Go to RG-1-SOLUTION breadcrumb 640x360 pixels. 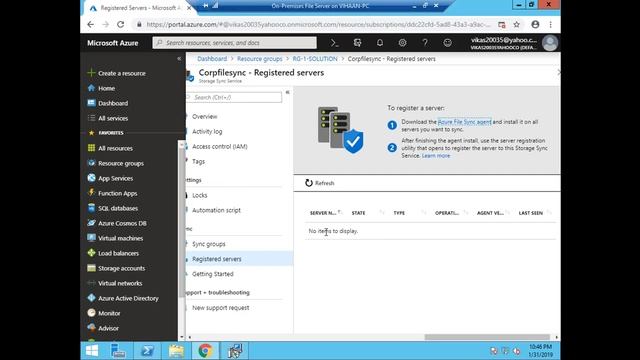(x=315, y=59)
